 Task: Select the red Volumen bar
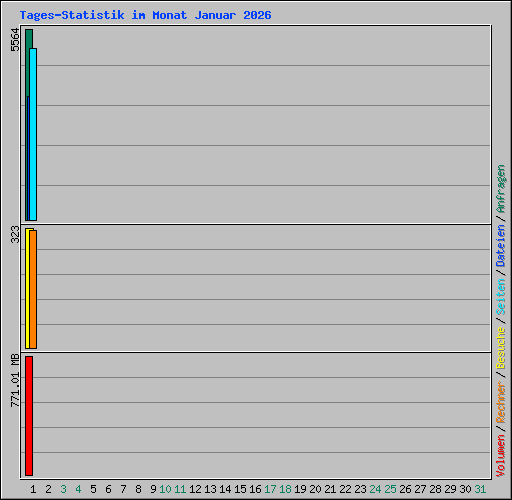click(x=29, y=416)
